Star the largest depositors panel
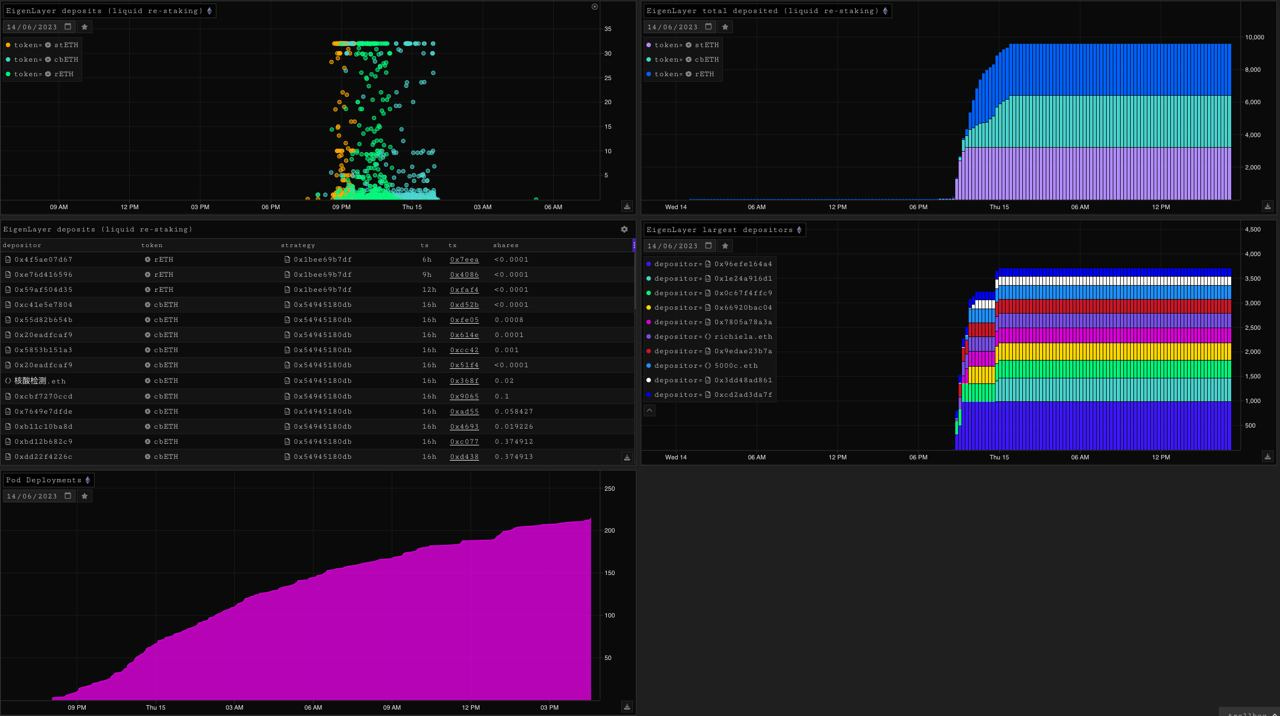The height and width of the screenshot is (716, 1280). (x=726, y=246)
